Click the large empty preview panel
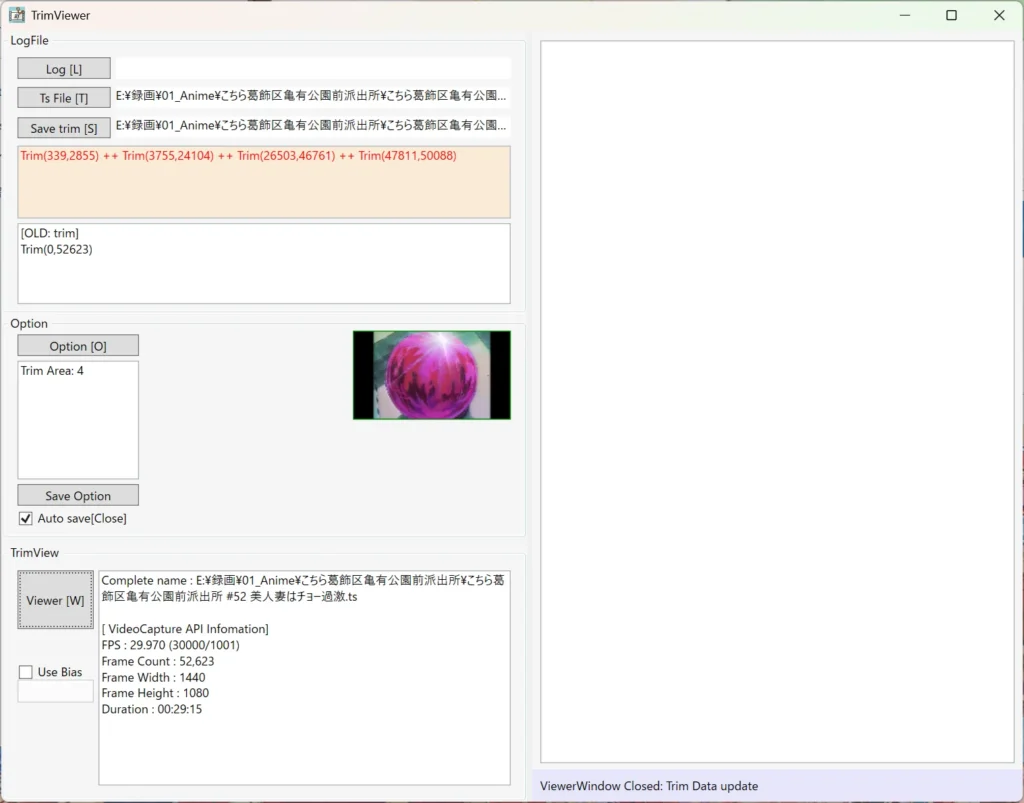The image size is (1024, 803). [x=777, y=402]
